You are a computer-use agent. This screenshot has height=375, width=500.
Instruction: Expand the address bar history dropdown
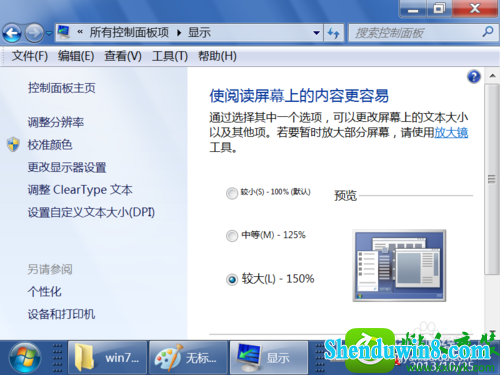point(316,33)
